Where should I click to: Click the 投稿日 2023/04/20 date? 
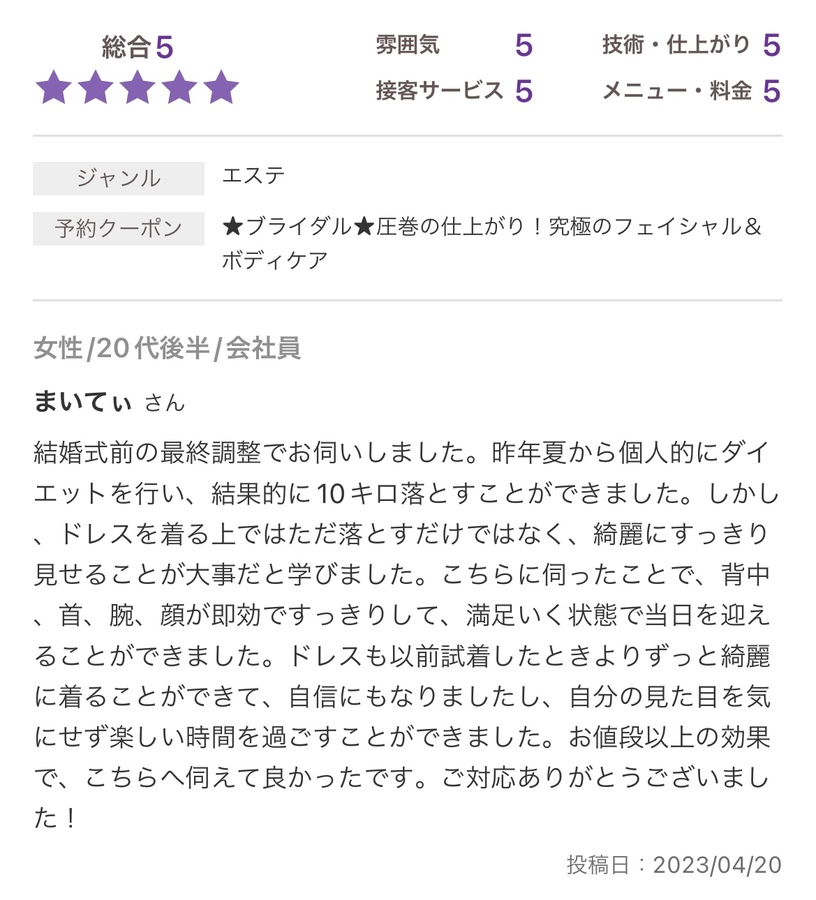(674, 865)
